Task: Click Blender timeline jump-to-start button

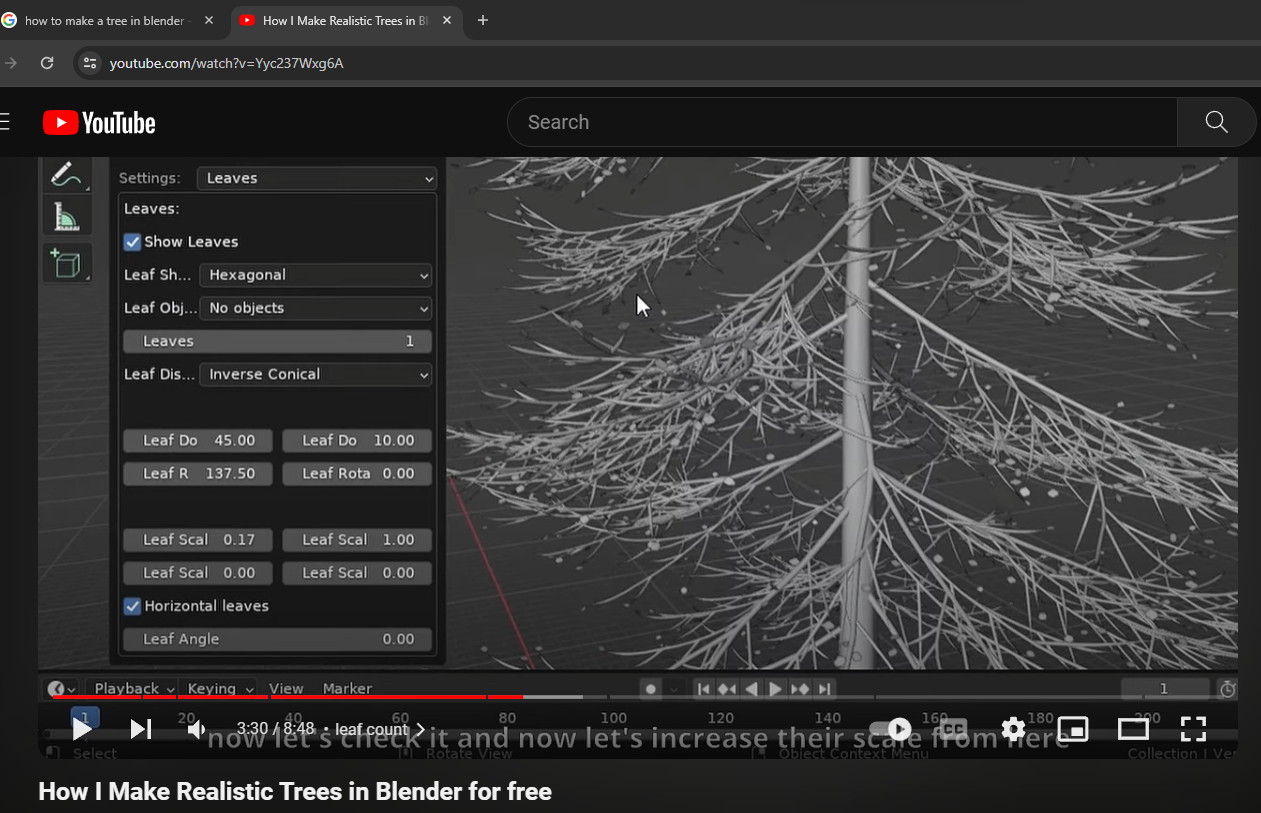Action: coord(704,689)
